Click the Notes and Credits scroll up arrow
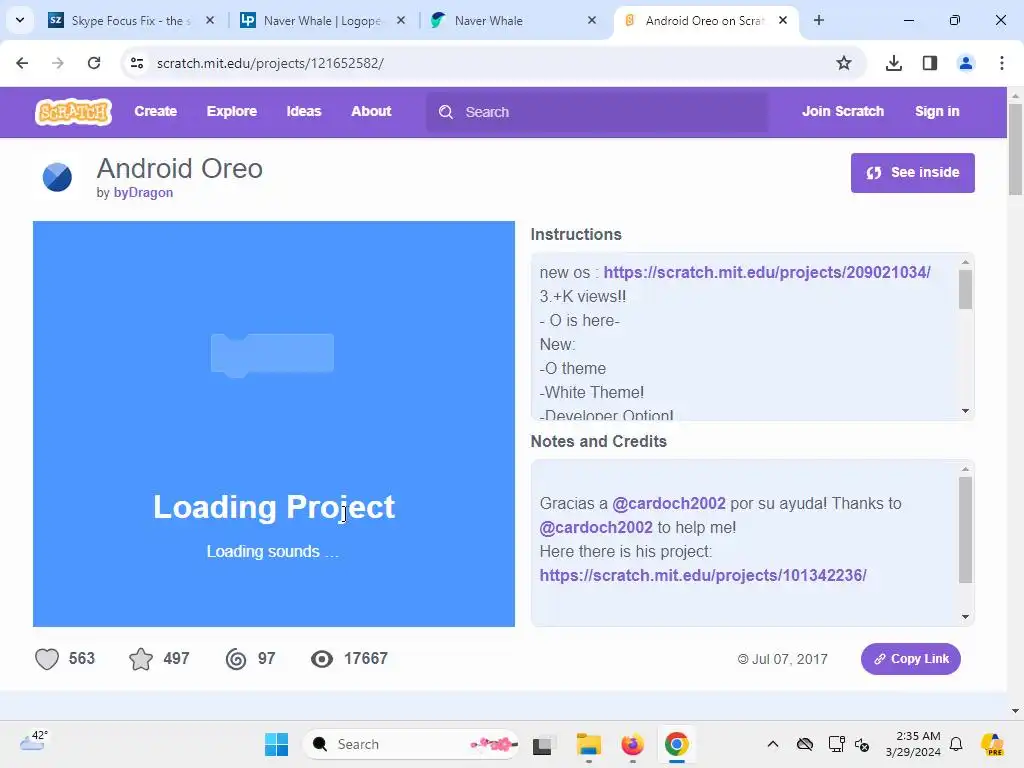This screenshot has width=1024, height=768. coord(965,469)
